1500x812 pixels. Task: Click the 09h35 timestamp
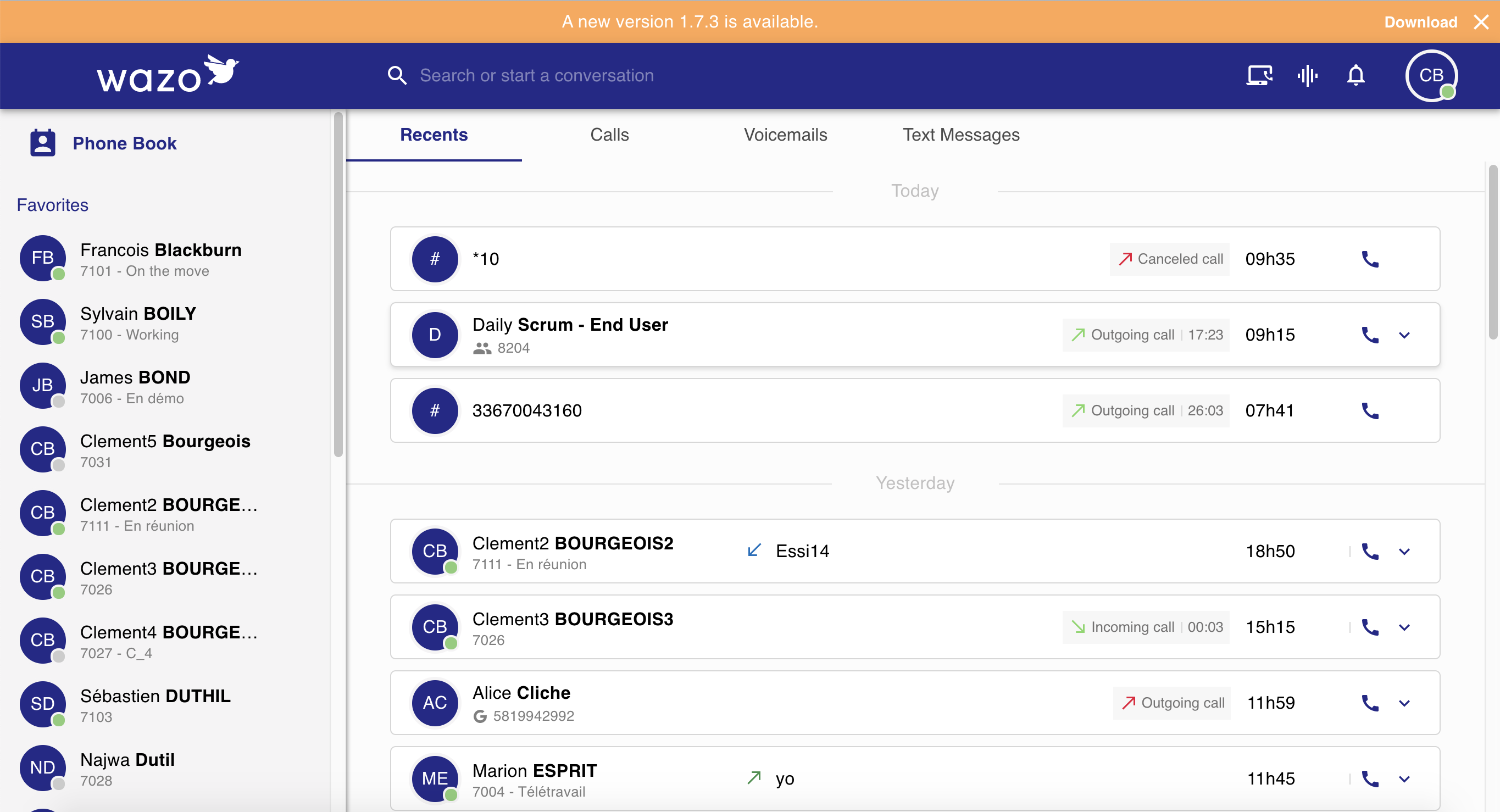(x=1270, y=259)
